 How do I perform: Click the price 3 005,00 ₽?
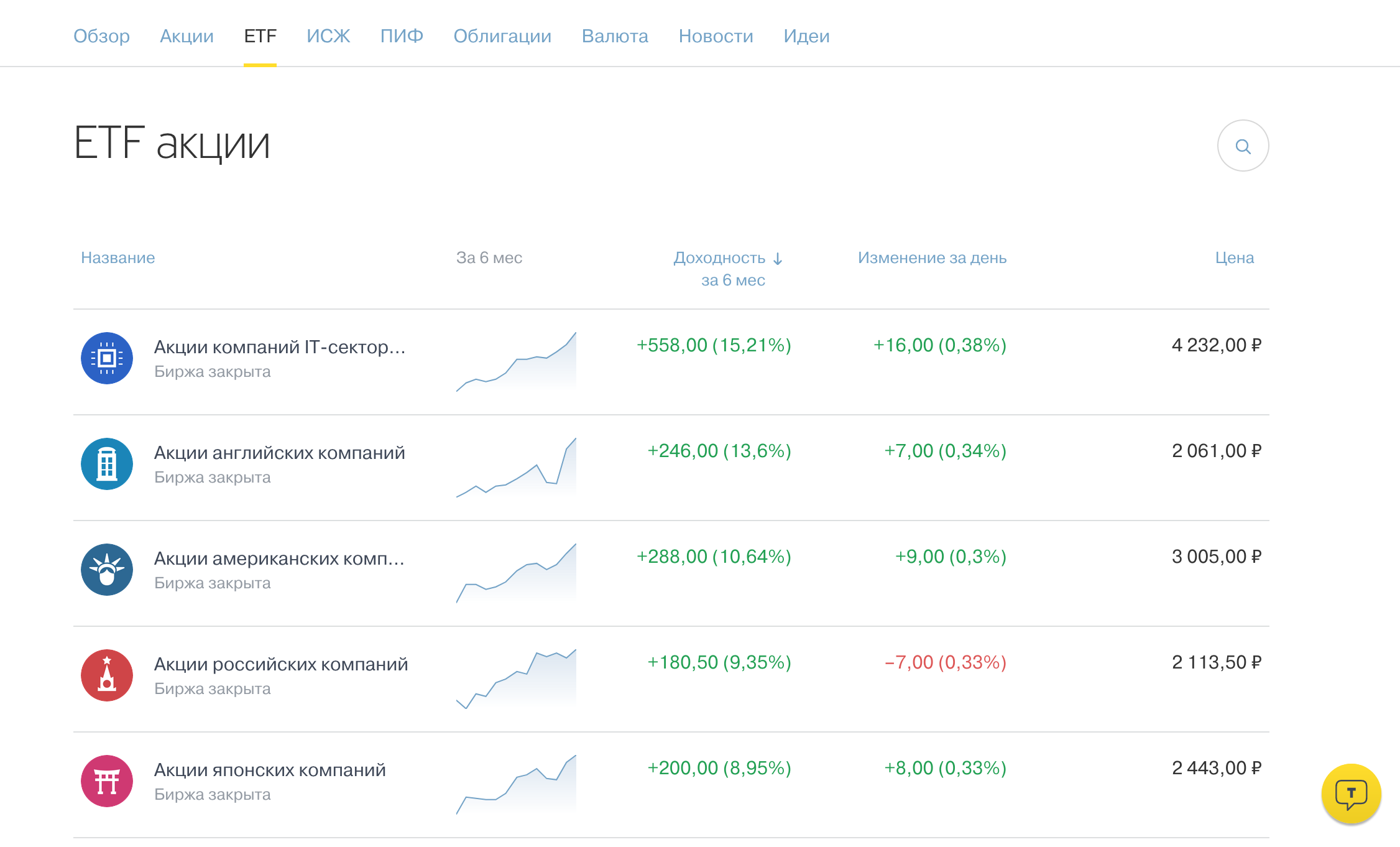click(x=1217, y=557)
